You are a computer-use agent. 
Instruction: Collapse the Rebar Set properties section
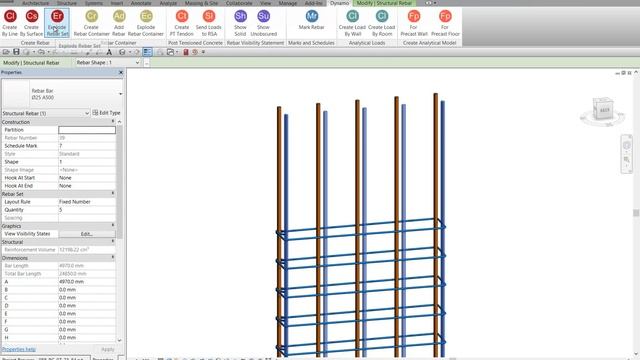[x=113, y=193]
